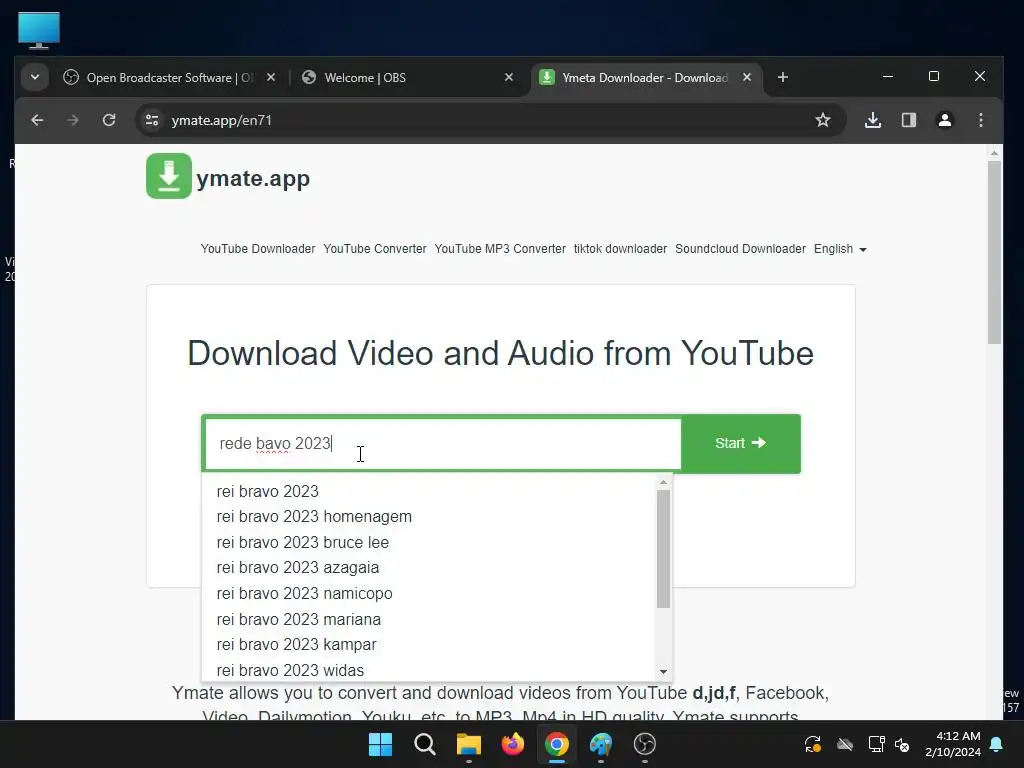1024x768 pixels.
Task: Open the Chrome profile icon
Action: pyautogui.click(x=945, y=120)
